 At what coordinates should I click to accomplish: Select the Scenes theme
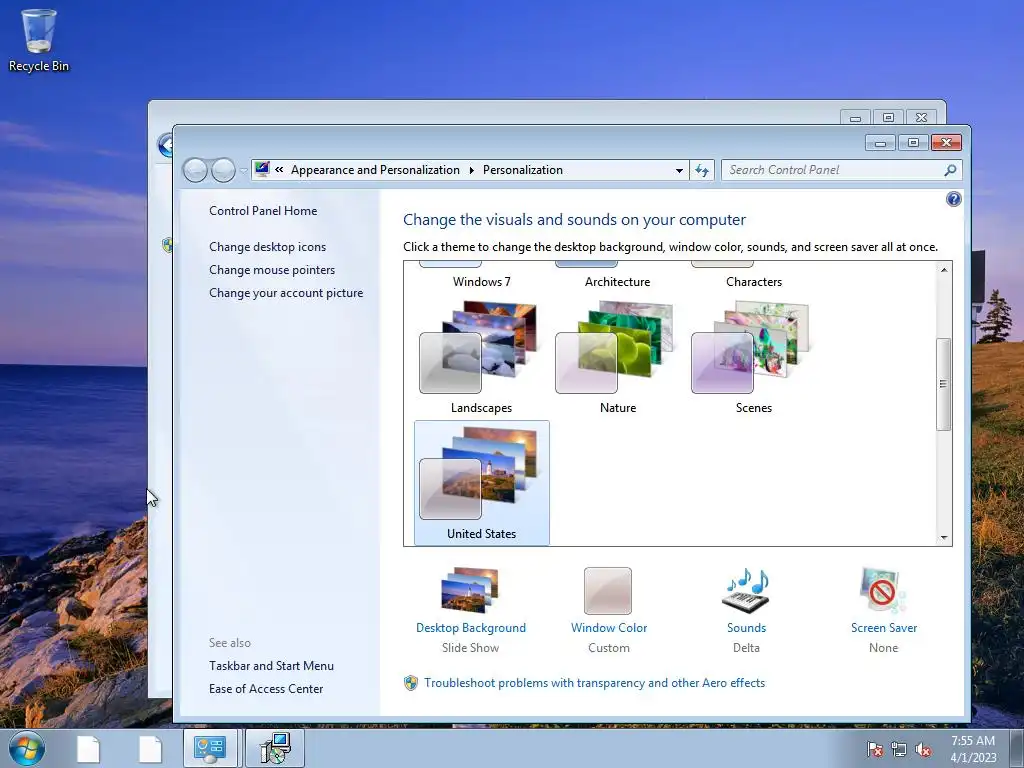pos(754,357)
